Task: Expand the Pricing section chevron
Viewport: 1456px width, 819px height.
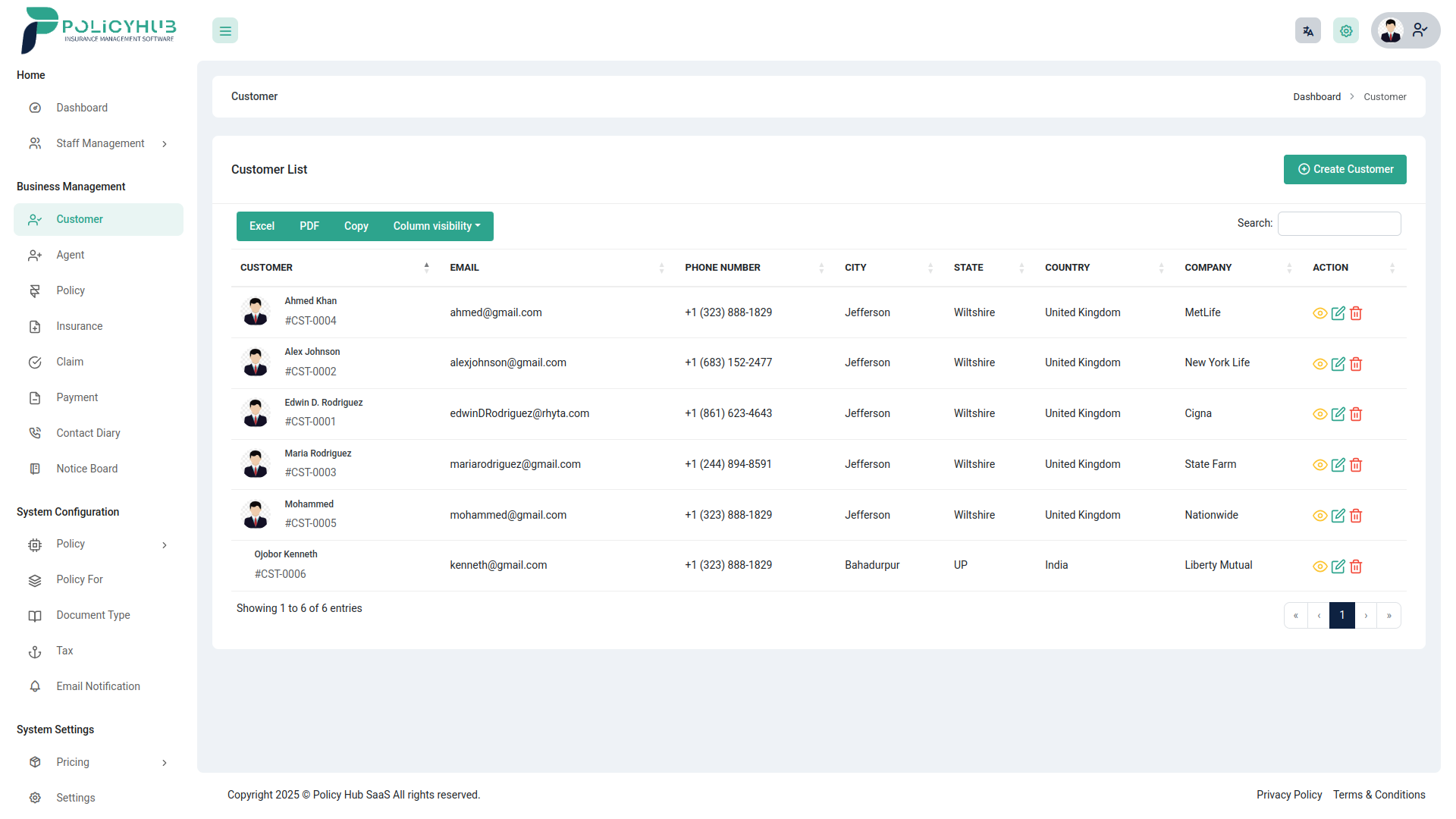Action: (x=165, y=762)
